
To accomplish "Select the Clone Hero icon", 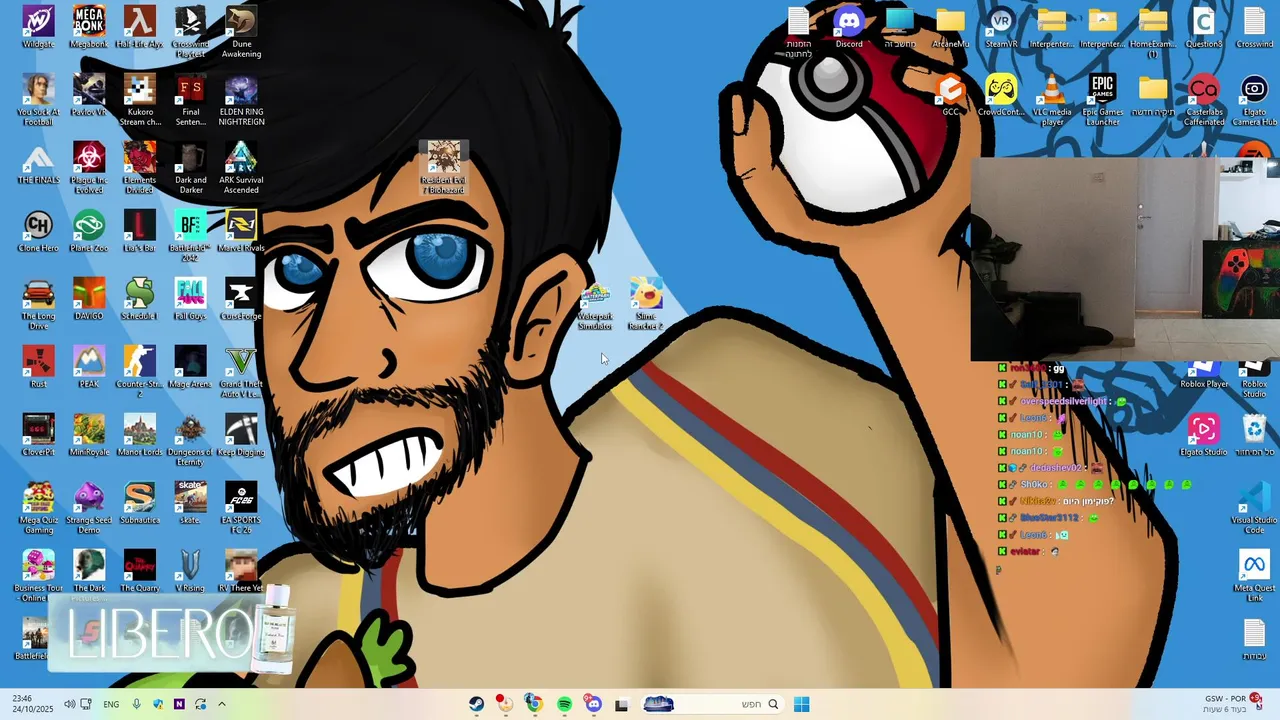I will tap(38, 231).
